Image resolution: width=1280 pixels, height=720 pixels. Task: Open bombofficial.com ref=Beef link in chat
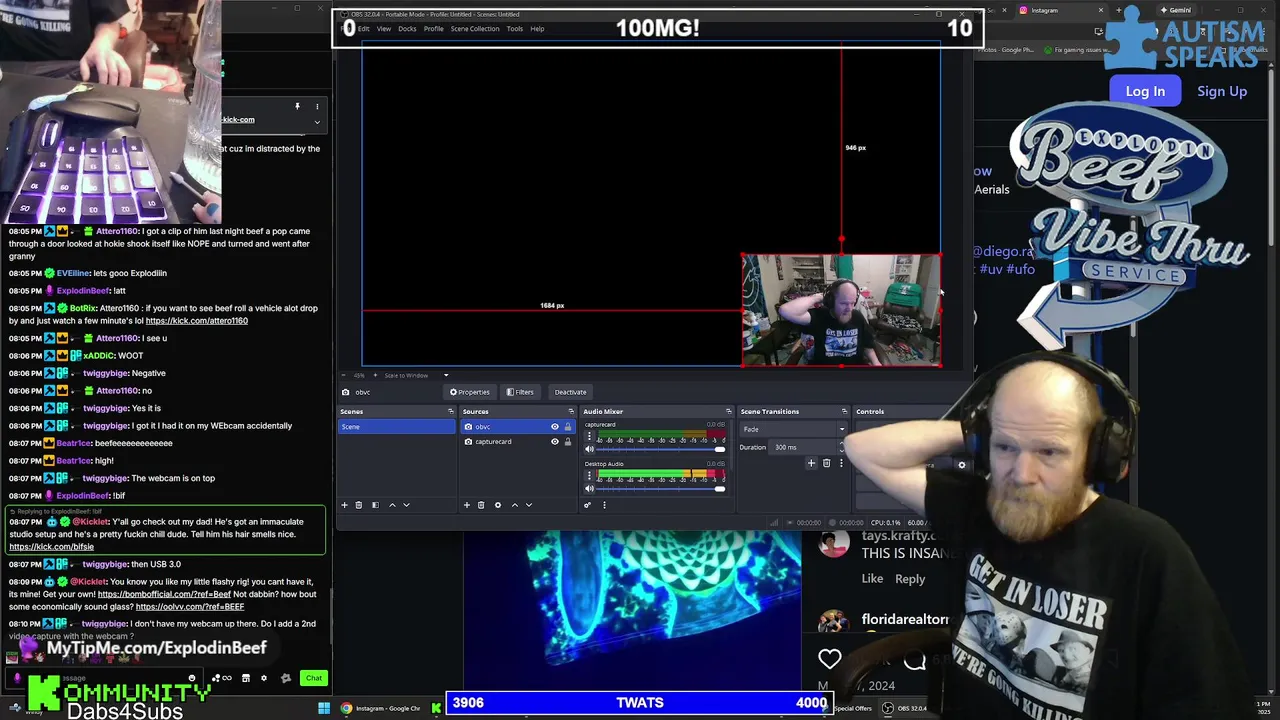164,594
